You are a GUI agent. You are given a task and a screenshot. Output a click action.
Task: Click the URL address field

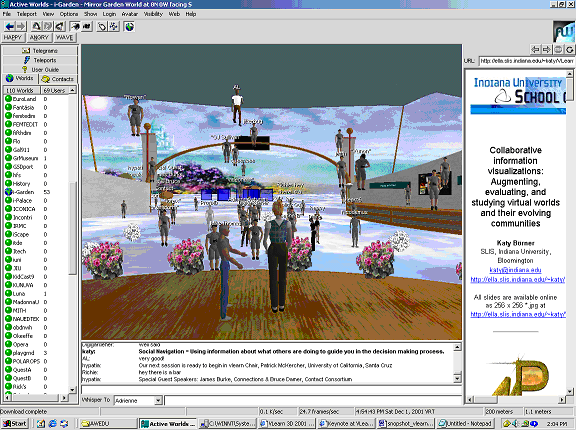tap(527, 61)
